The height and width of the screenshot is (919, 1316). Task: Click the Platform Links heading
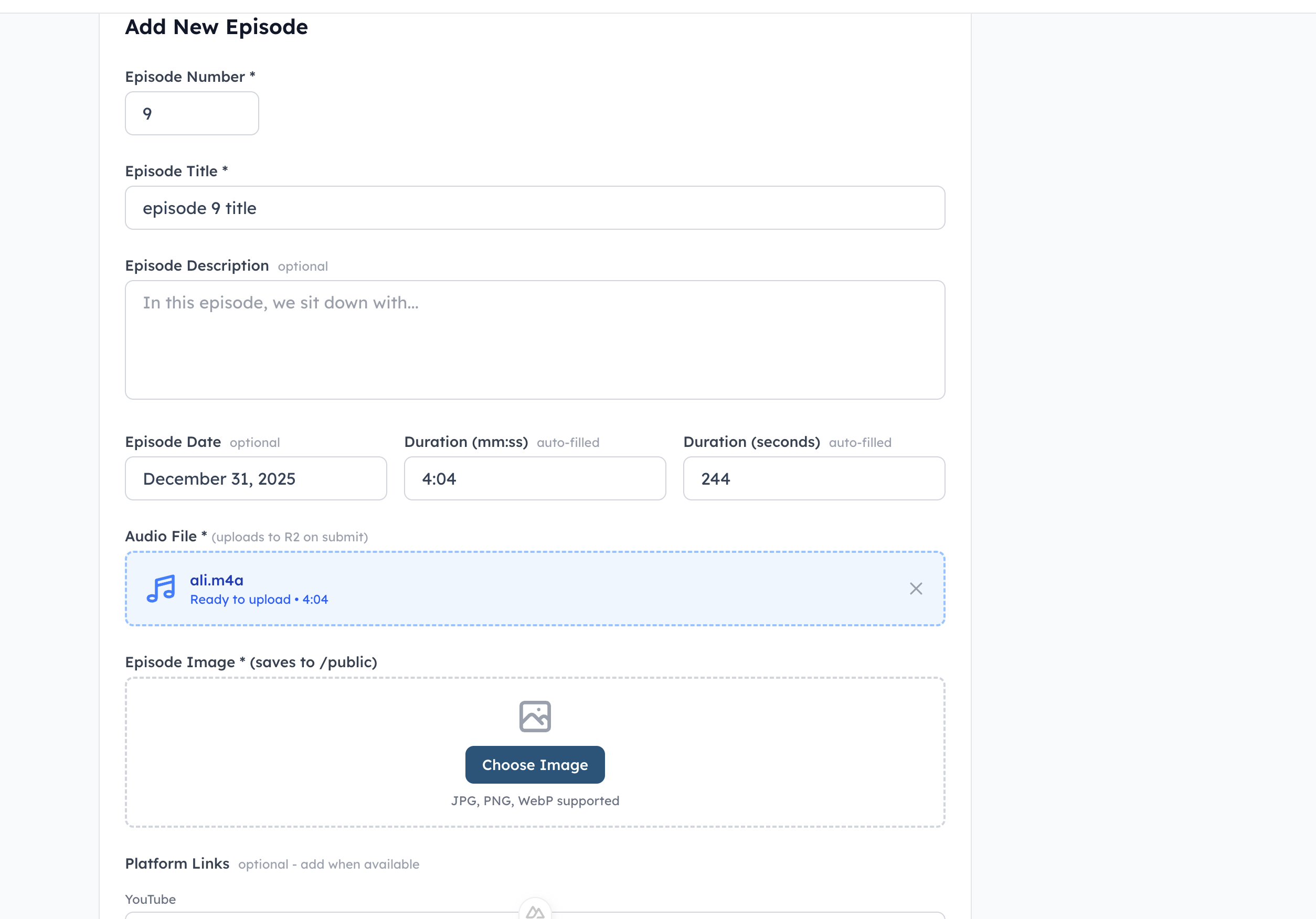[x=177, y=863]
